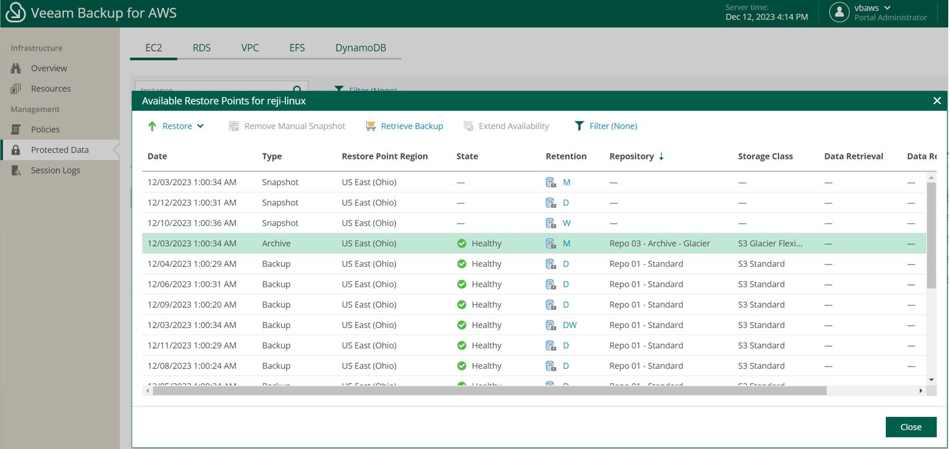The image size is (950, 449).
Task: Select the 12/04/2023 1:00:29 AM backup row
Action: [x=534, y=264]
